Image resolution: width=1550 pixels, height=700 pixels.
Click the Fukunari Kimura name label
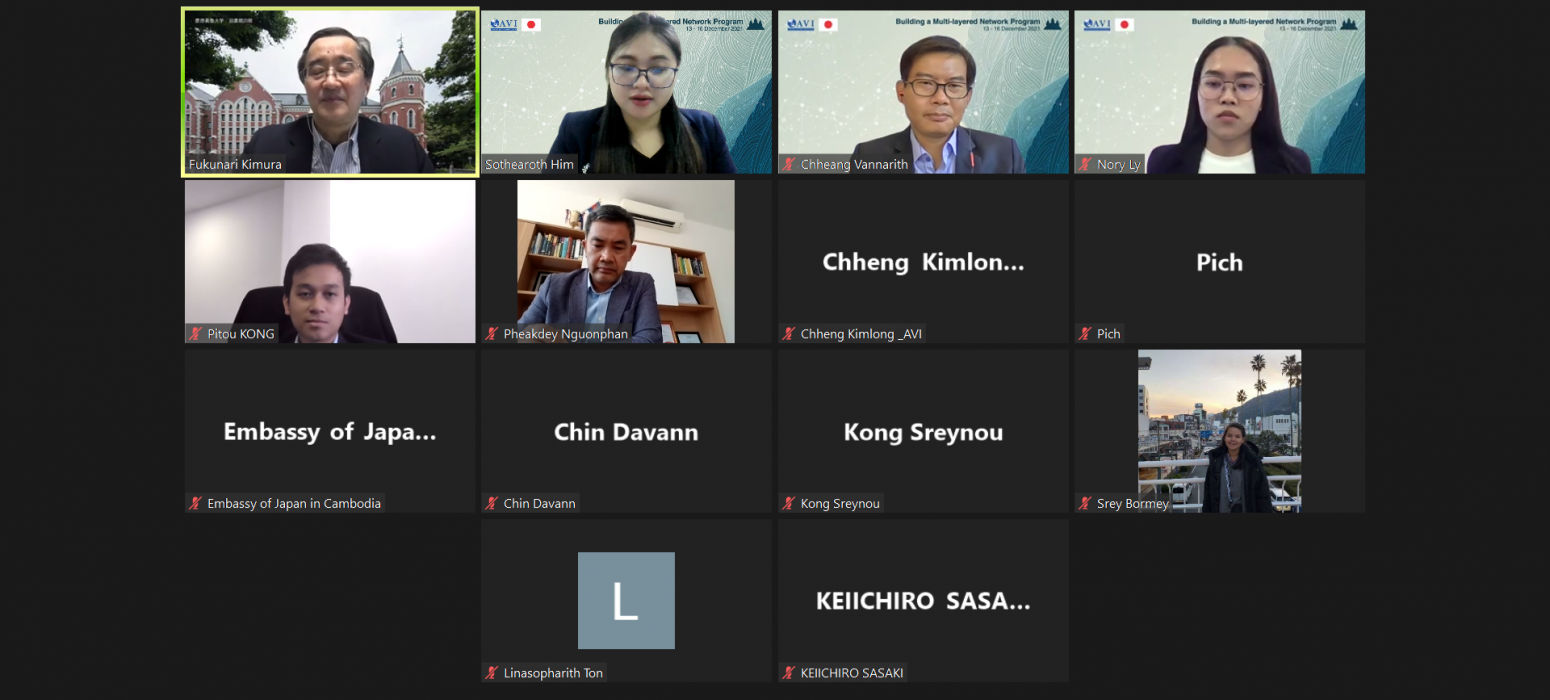235,165
